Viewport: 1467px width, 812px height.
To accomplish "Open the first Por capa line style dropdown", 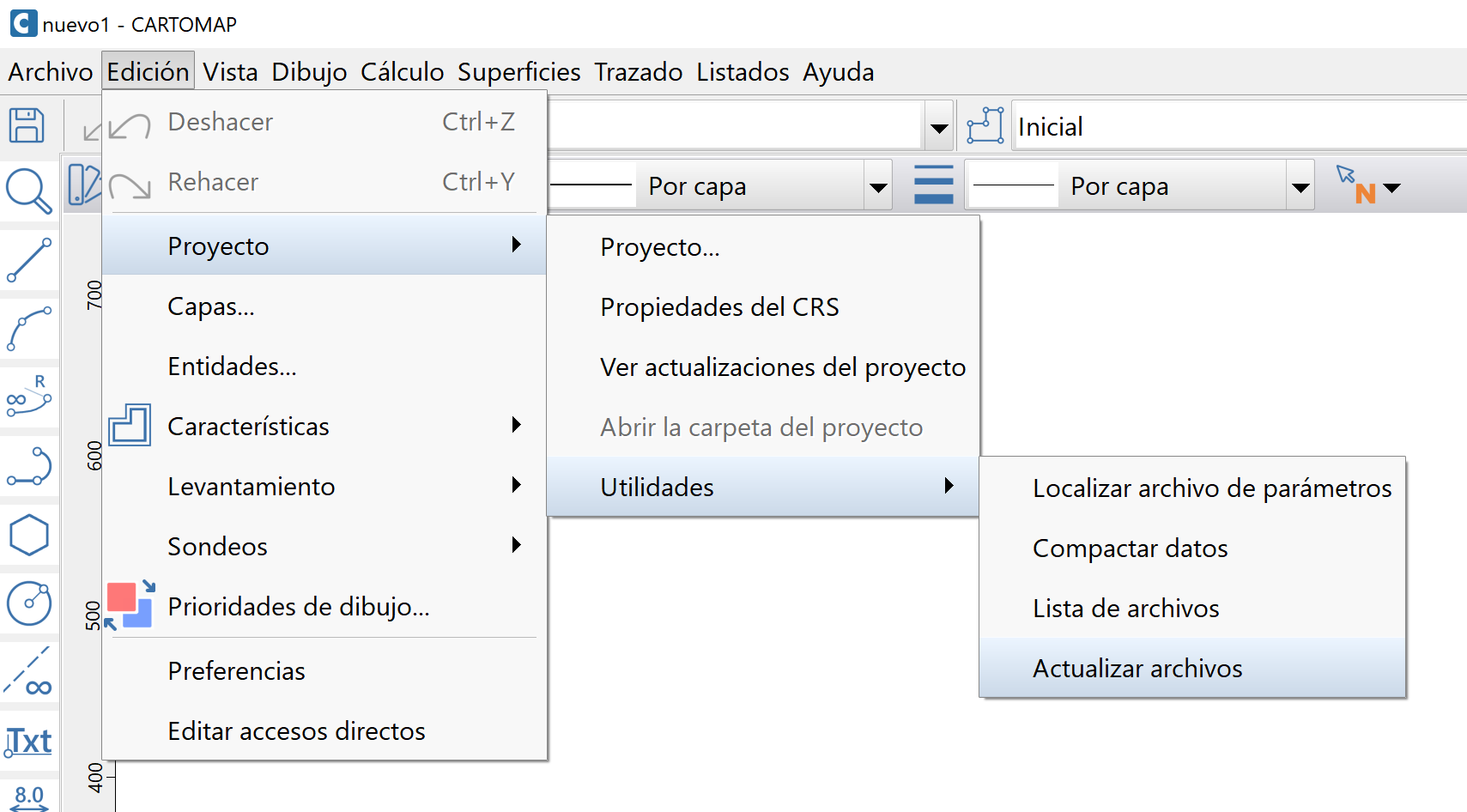I will click(x=876, y=185).
